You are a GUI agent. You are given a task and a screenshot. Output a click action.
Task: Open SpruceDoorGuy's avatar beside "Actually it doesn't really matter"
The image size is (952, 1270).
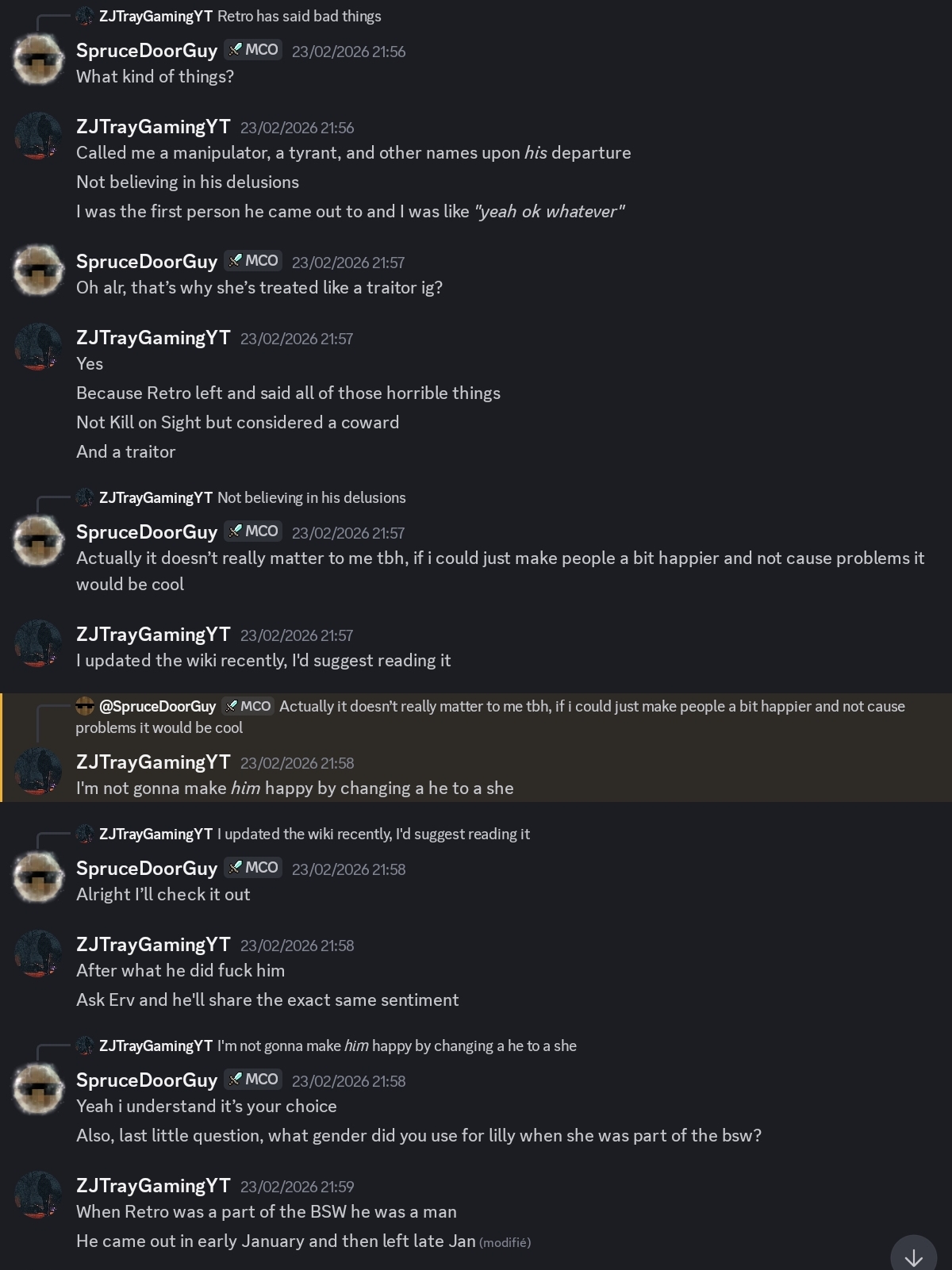(x=38, y=541)
